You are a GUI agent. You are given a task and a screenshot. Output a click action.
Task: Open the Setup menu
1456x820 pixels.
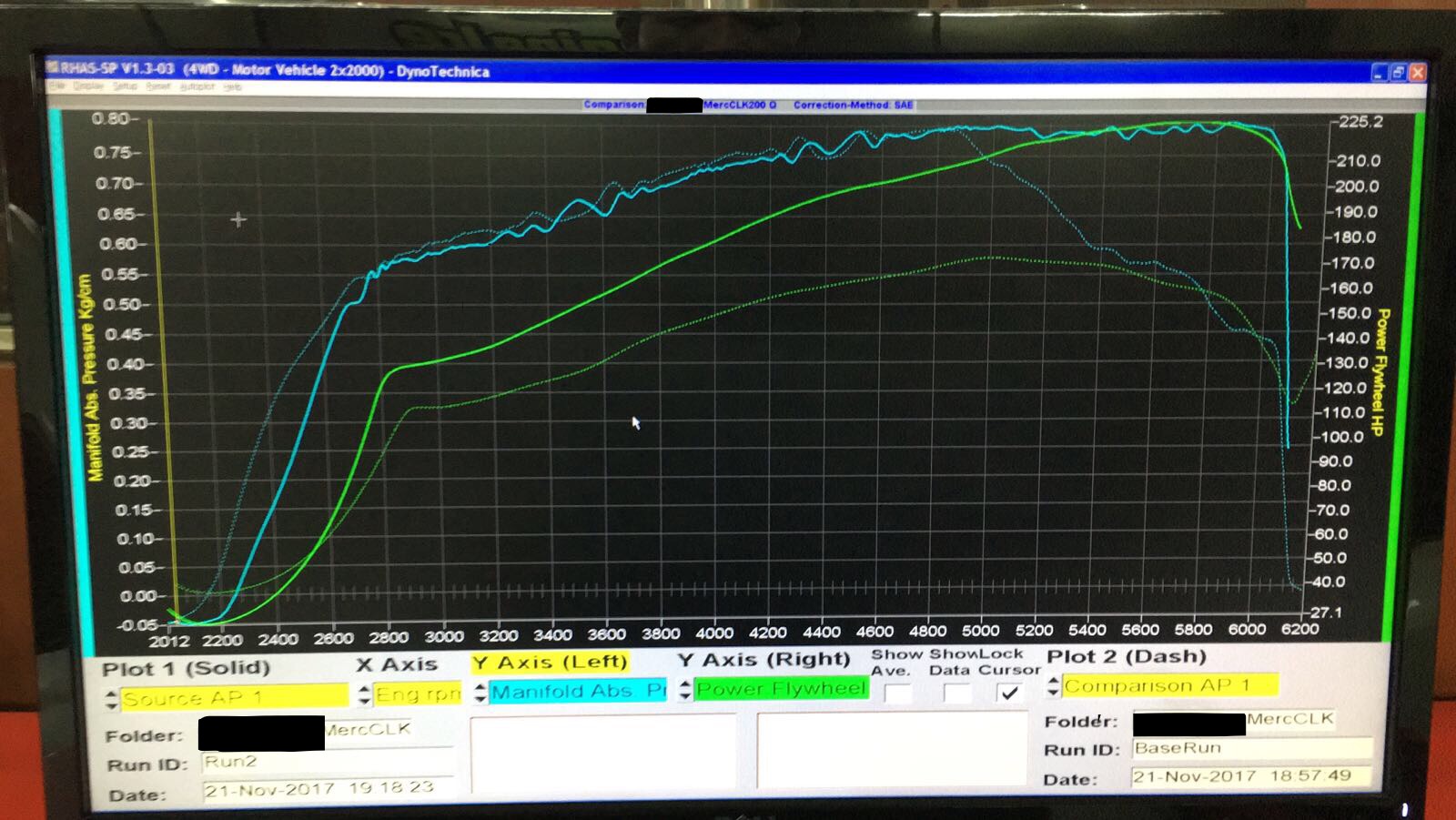[x=125, y=86]
